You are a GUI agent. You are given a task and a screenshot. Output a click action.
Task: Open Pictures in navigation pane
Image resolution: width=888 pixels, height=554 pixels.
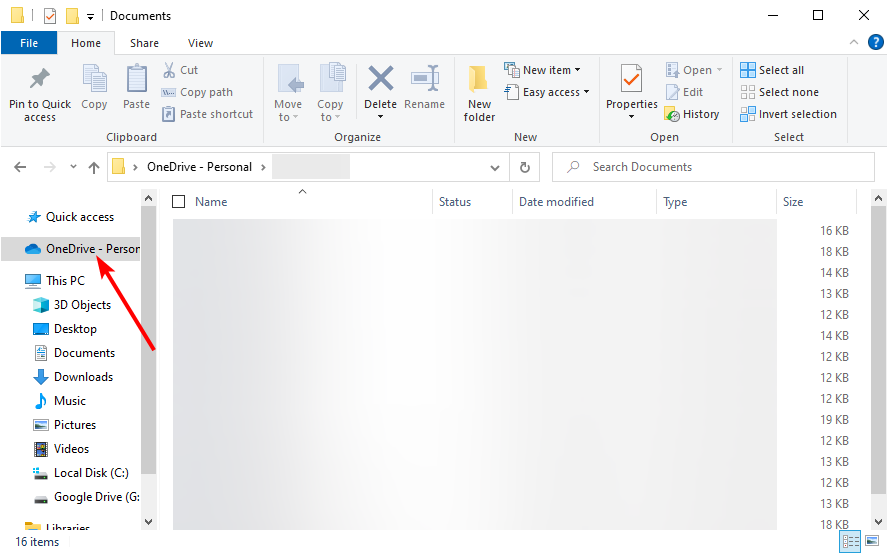tap(65, 425)
